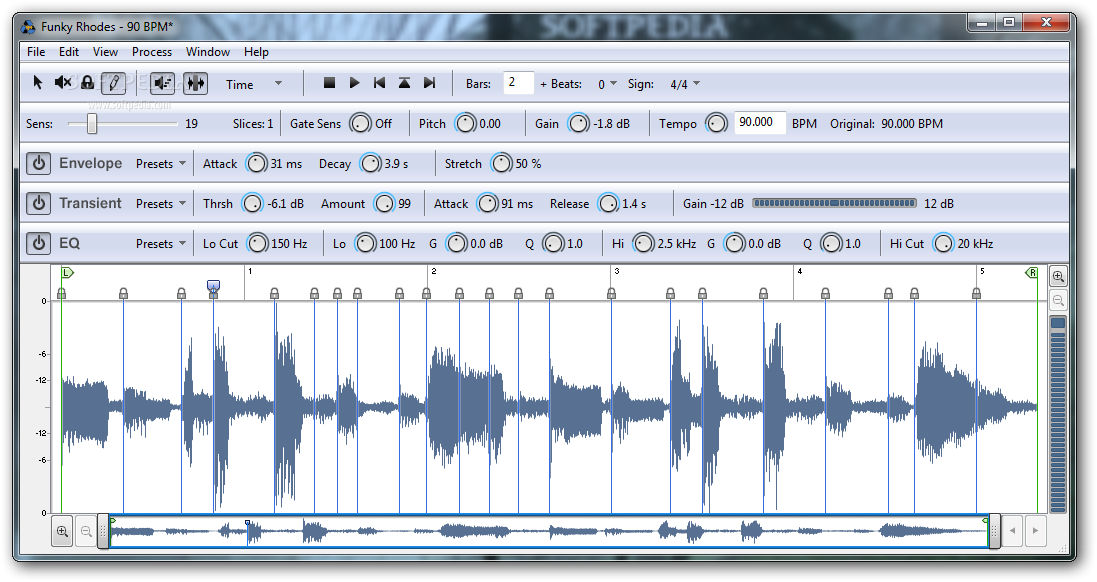Open the Beats dropdown showing 0

(x=607, y=84)
